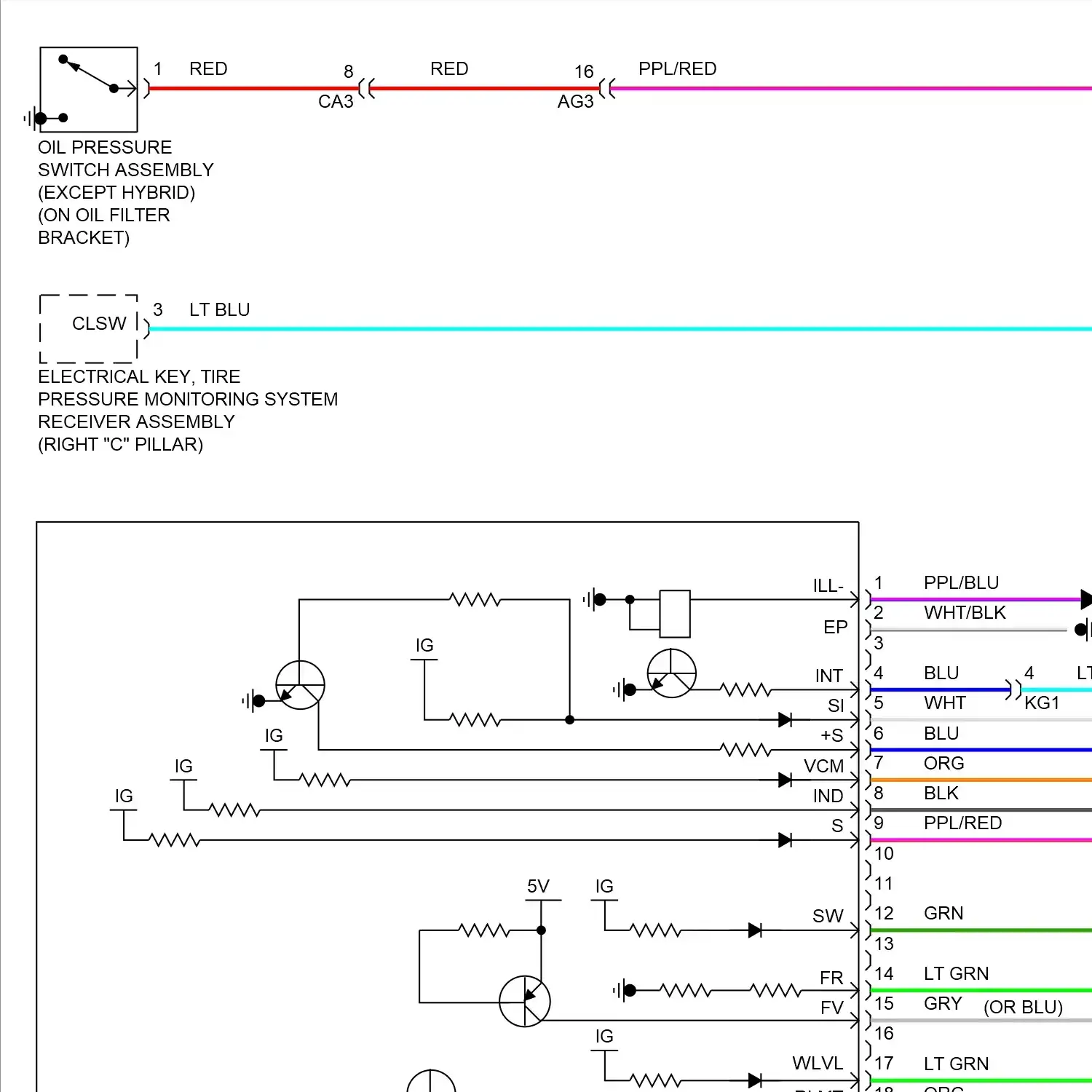Click the WHT/BLK wire label at pin 2
The image size is (1092, 1092).
click(x=965, y=612)
